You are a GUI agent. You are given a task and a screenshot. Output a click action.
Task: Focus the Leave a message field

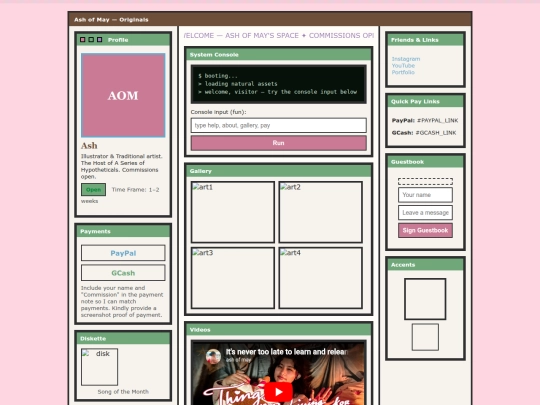425,212
